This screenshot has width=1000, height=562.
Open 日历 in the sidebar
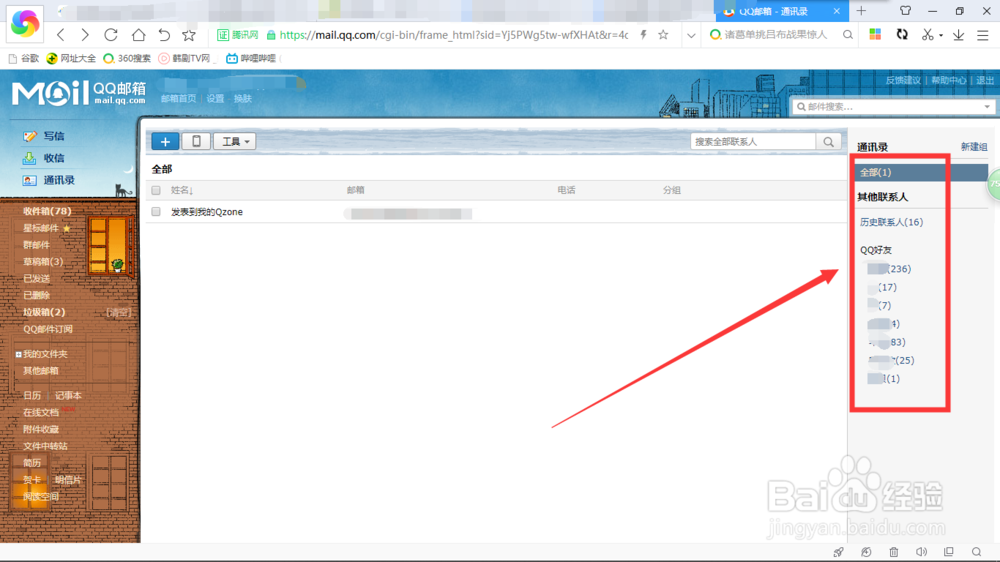point(32,396)
